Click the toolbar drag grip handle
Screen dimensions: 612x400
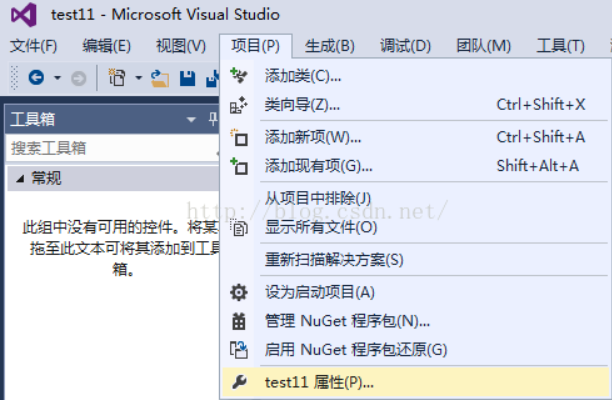[14, 78]
